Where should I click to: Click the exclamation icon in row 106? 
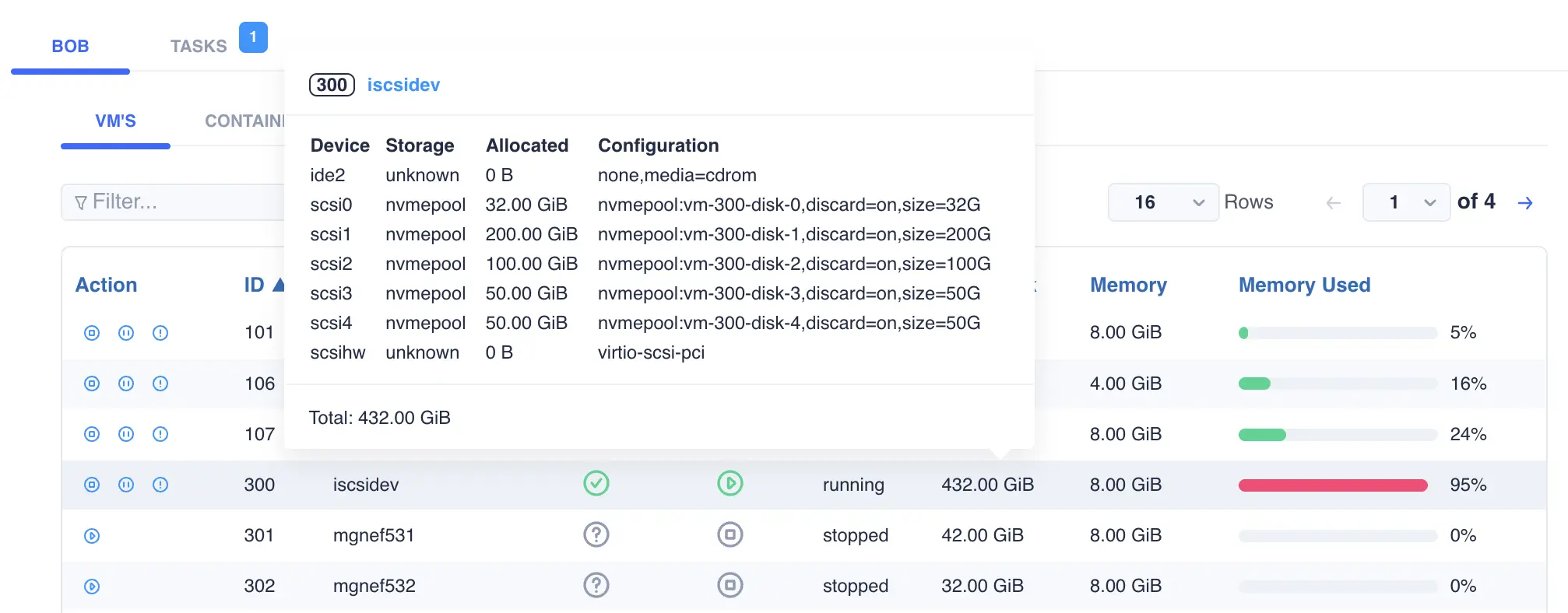pyautogui.click(x=160, y=384)
